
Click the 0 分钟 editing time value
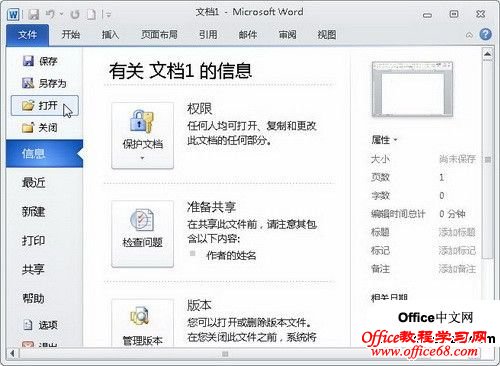tap(452, 213)
